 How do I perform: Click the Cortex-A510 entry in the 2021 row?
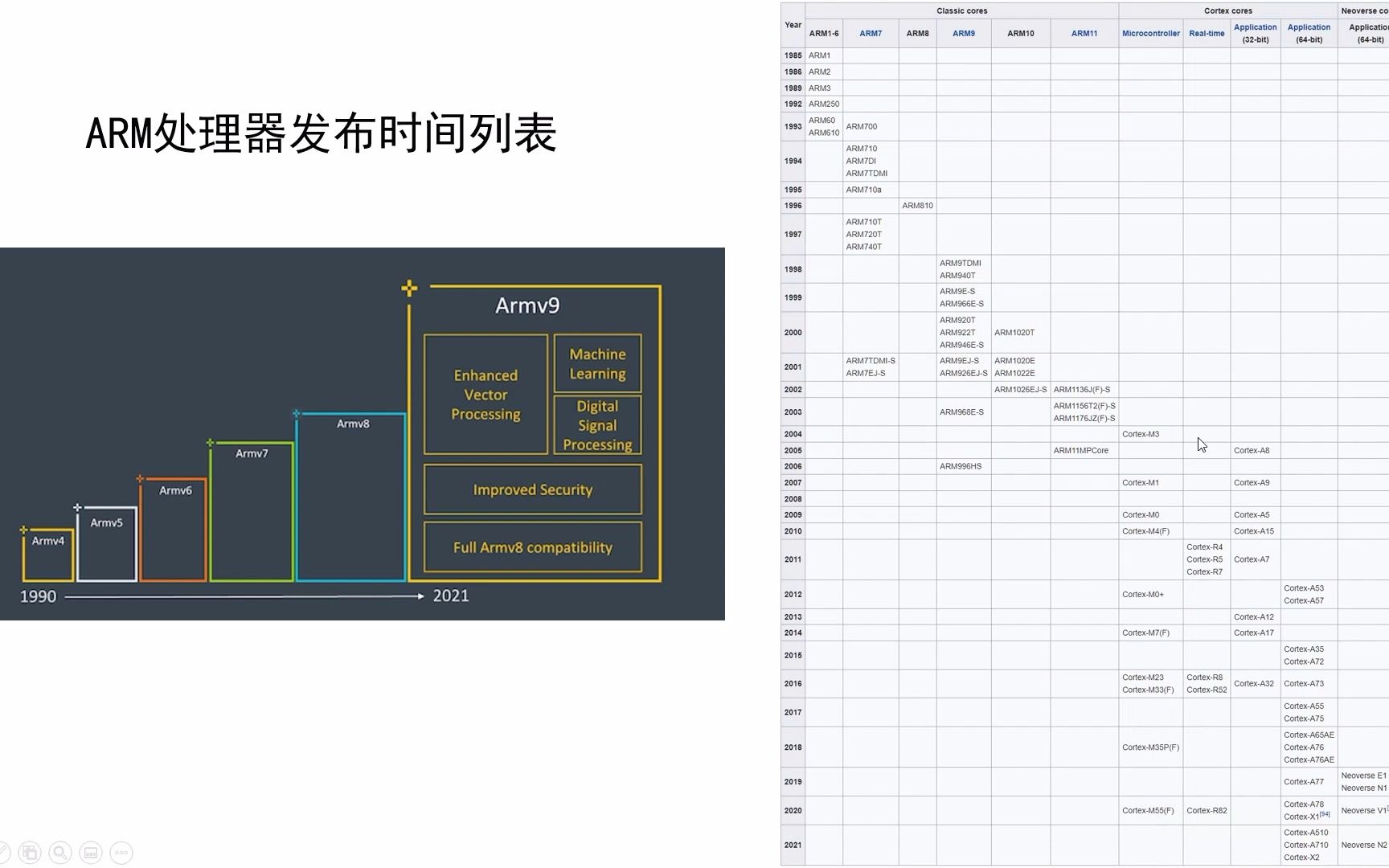tap(1306, 833)
